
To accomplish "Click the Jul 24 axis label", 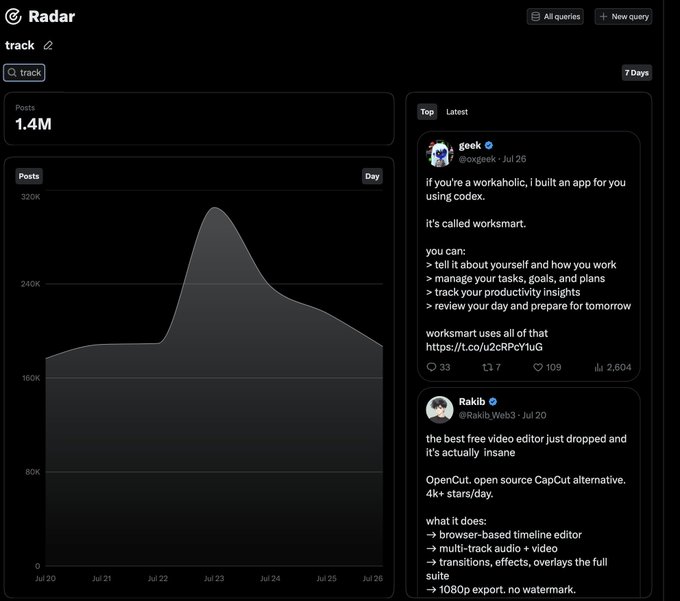I will click(x=270, y=578).
